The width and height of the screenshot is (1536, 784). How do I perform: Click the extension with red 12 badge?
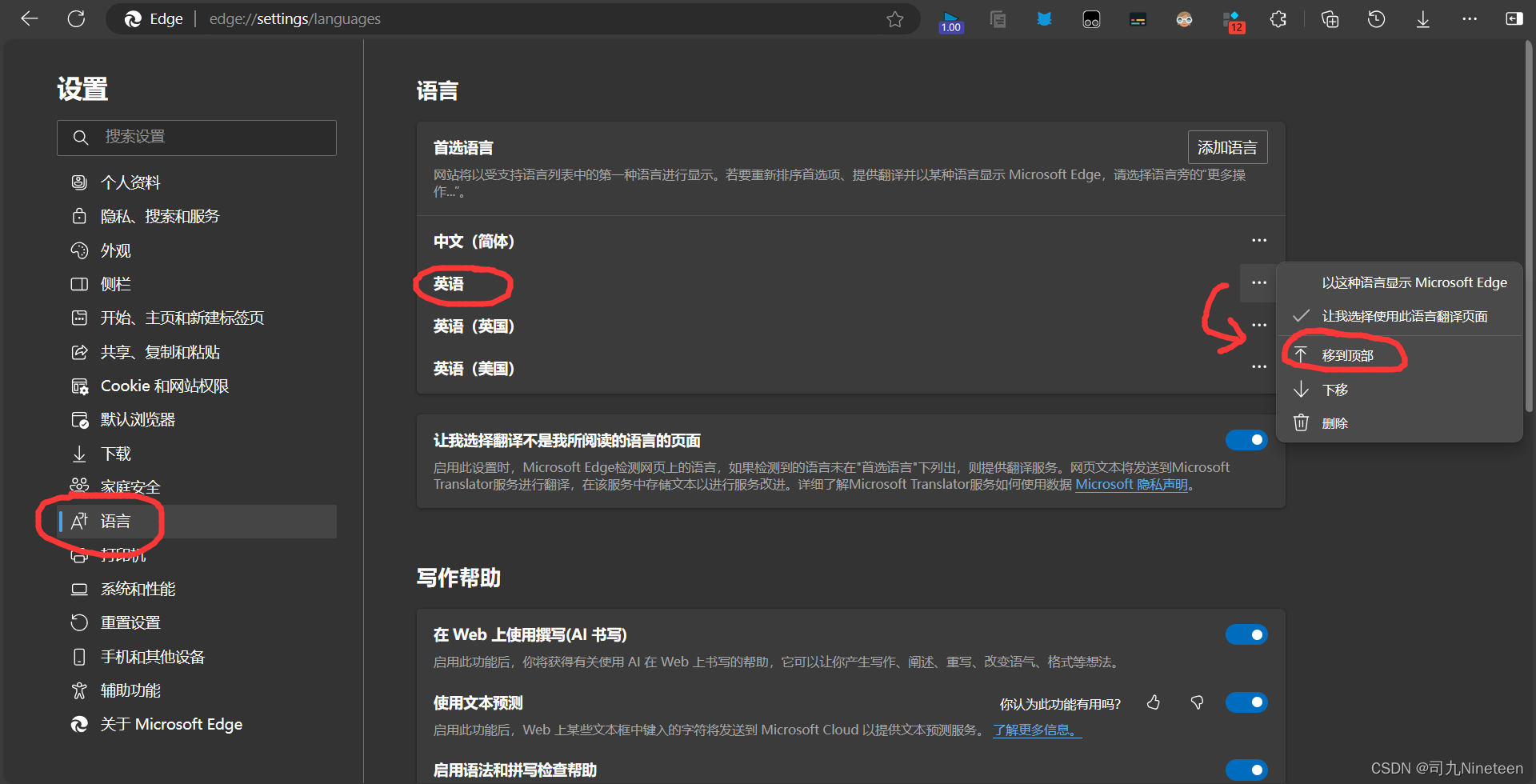(x=1233, y=21)
